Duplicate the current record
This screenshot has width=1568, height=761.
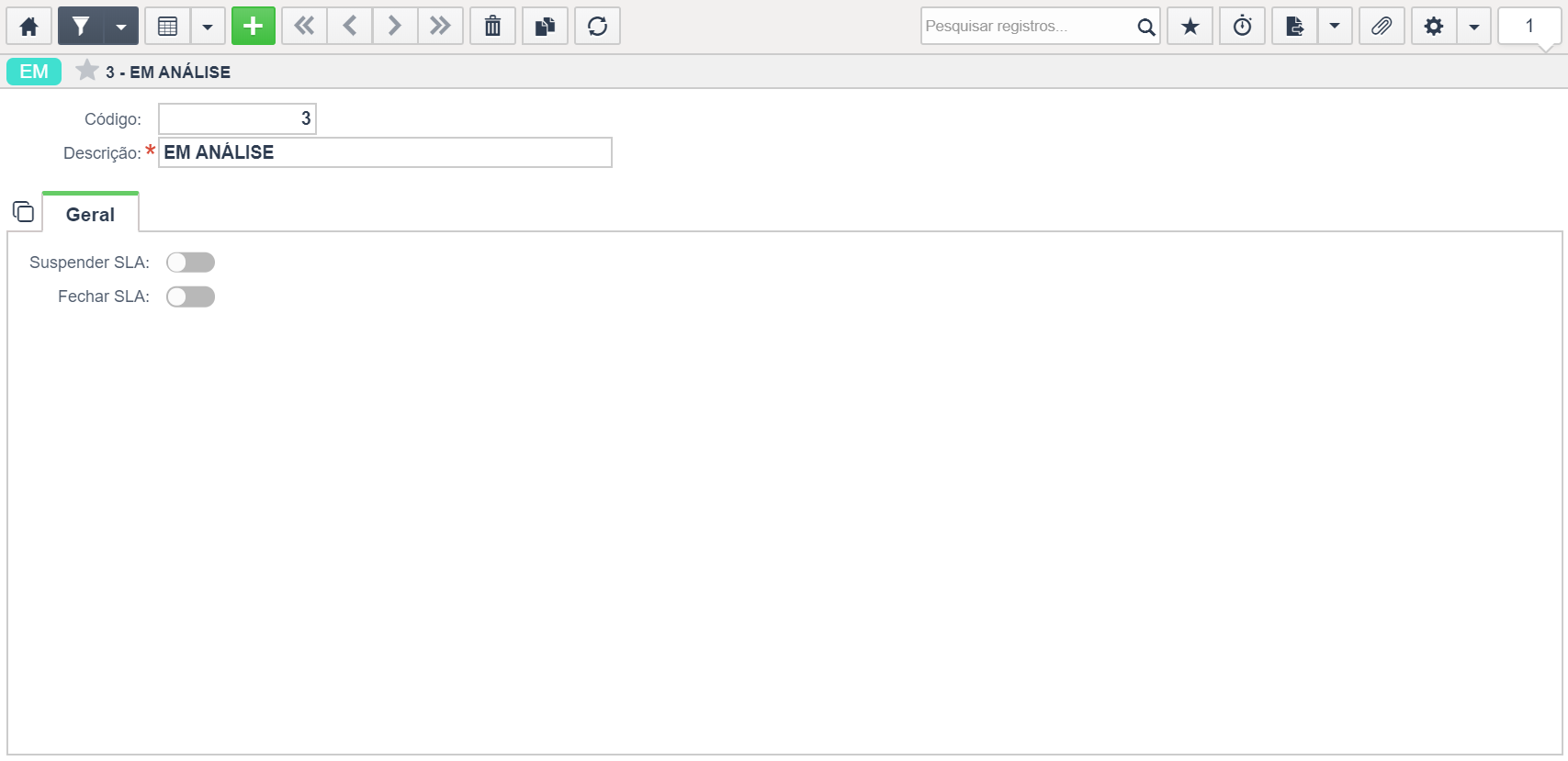[x=546, y=26]
